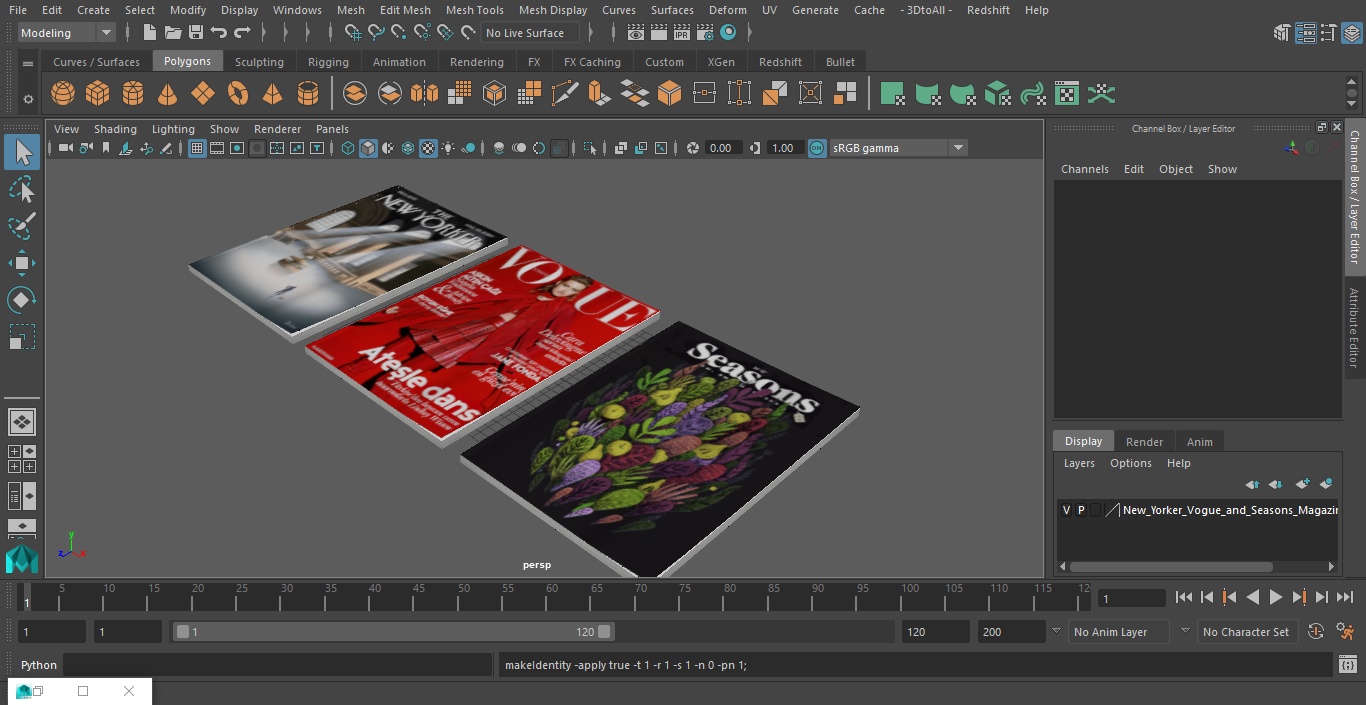The width and height of the screenshot is (1366, 705).
Task: Redo the last action
Action: pyautogui.click(x=242, y=33)
